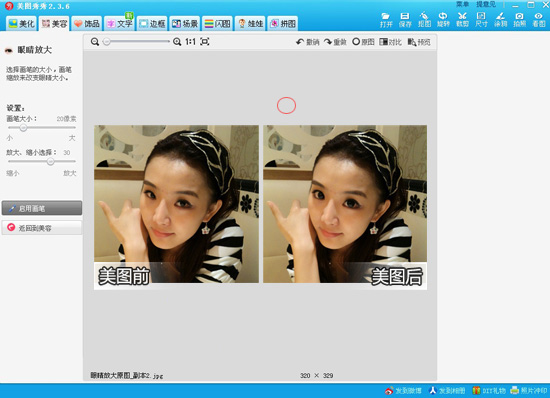Open the 娃娃 doll tab
Viewport: 550px width, 398px height.
click(x=250, y=23)
